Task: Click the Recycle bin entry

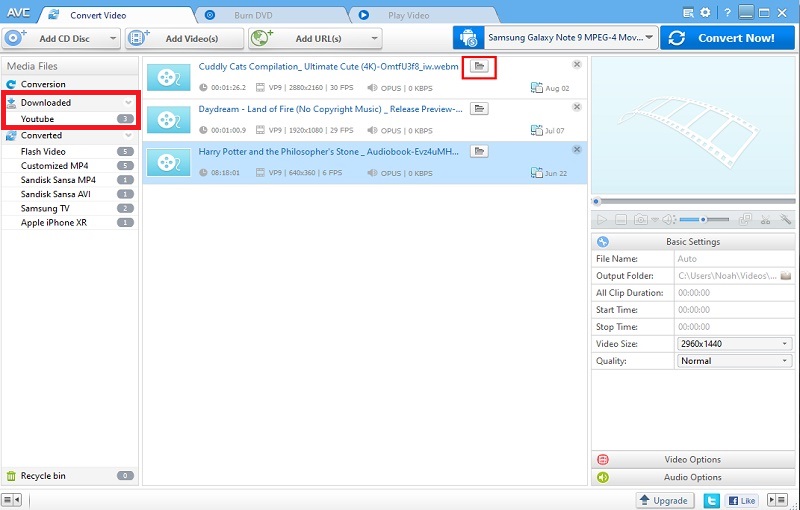Action: point(69,476)
